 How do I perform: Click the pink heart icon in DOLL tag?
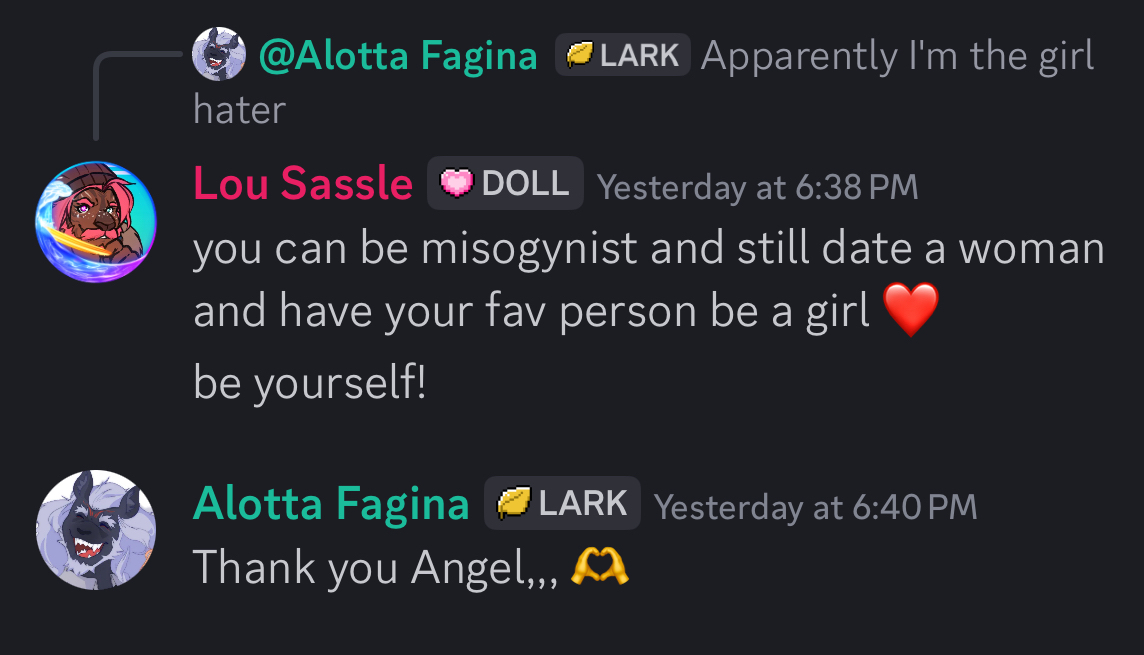click(x=456, y=184)
